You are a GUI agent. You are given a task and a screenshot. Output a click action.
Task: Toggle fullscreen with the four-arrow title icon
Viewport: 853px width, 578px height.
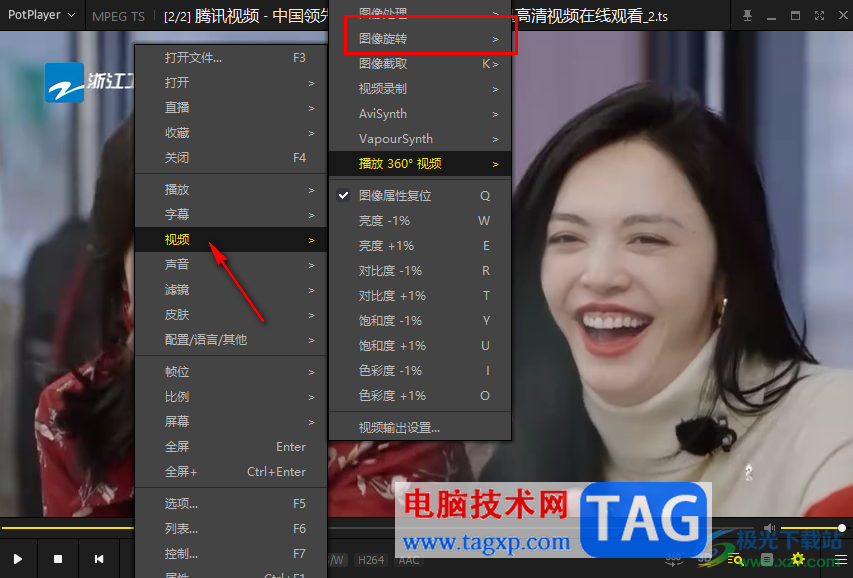[x=819, y=16]
